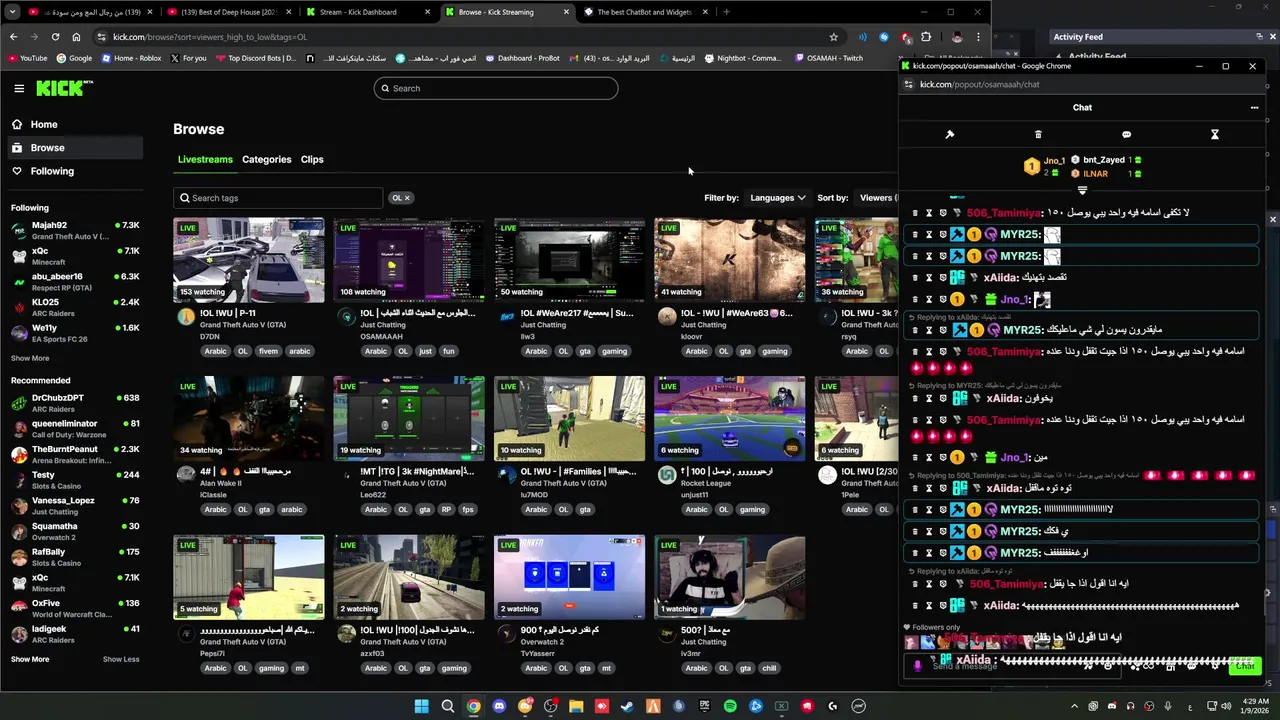Open KLO25 channel in Following list
Screen dimensions: 1280x720
tap(75, 307)
